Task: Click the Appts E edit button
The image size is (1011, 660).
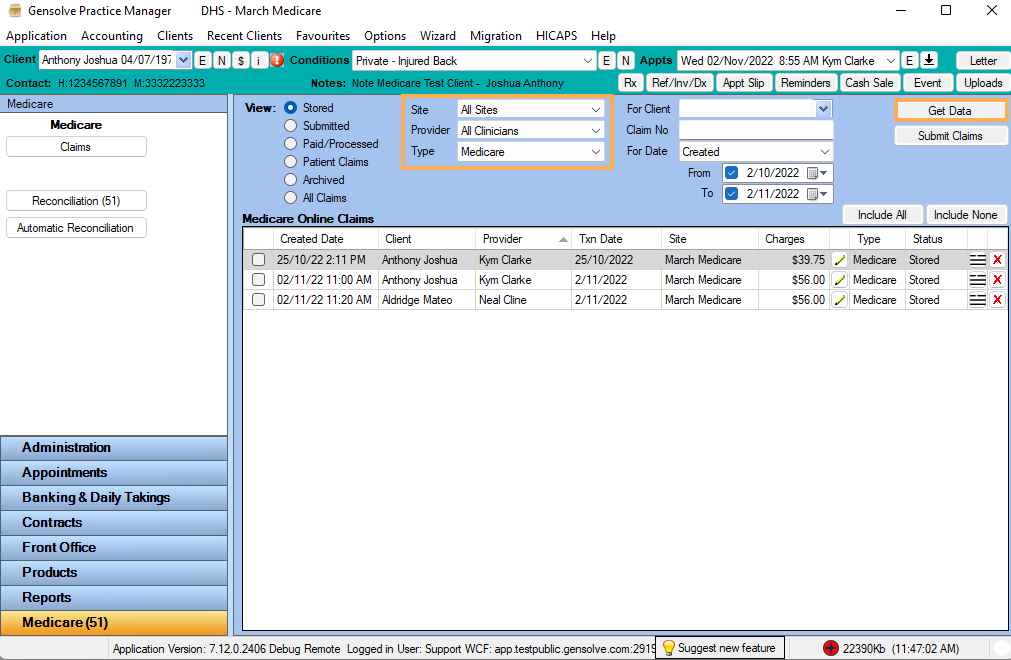Action: point(909,61)
